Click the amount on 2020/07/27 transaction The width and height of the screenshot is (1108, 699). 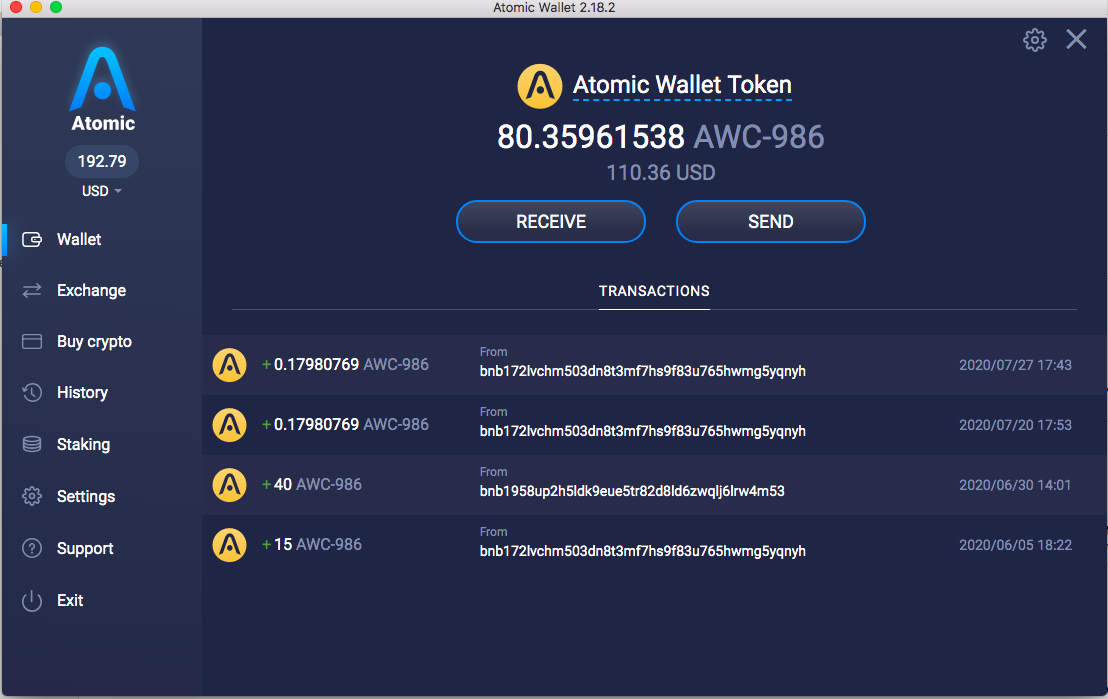(345, 364)
